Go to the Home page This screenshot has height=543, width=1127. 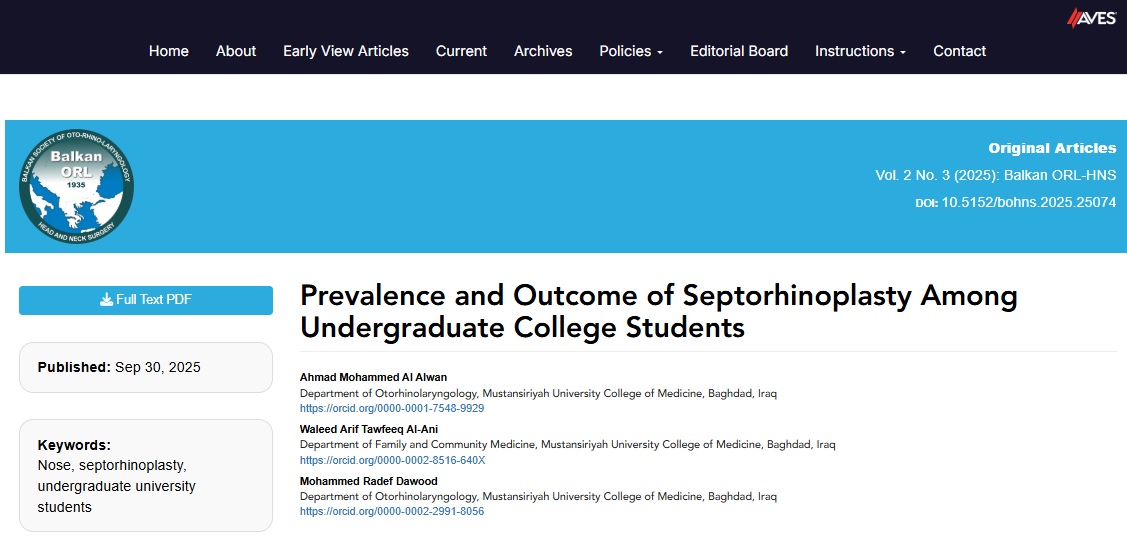click(169, 51)
